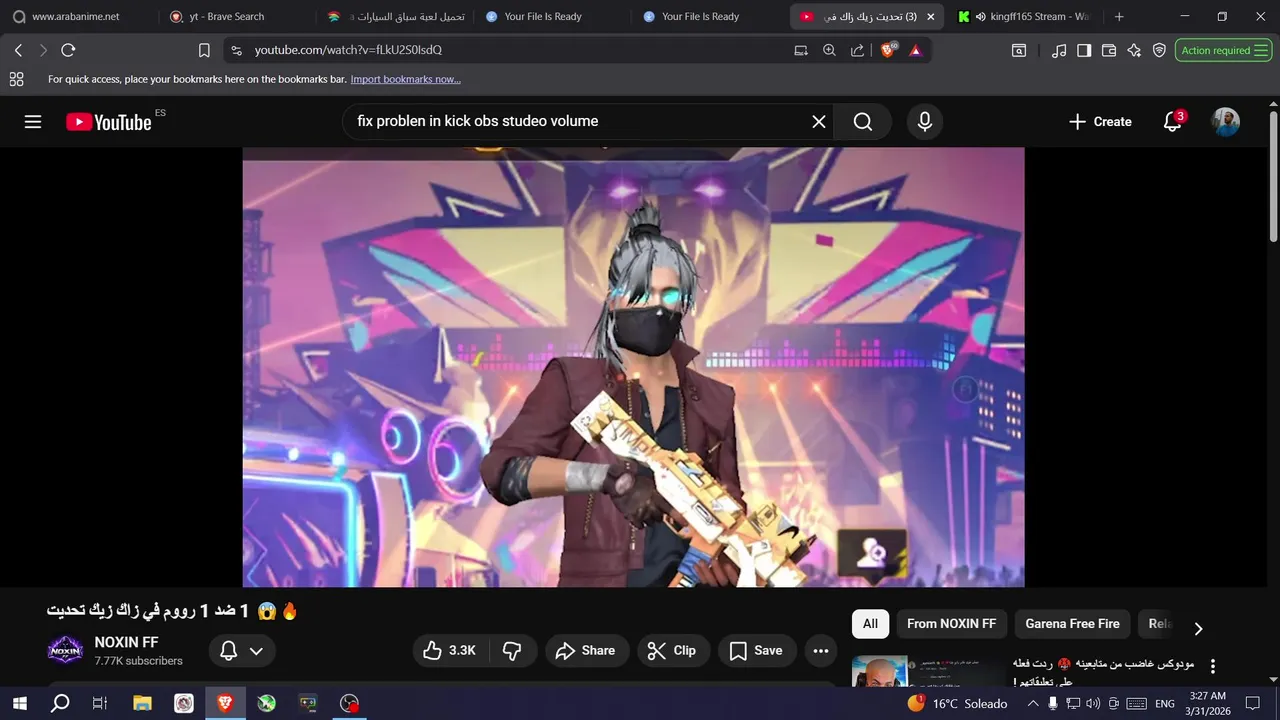Open the YouTube guide hamburger menu
The image size is (1280, 720).
33,121
